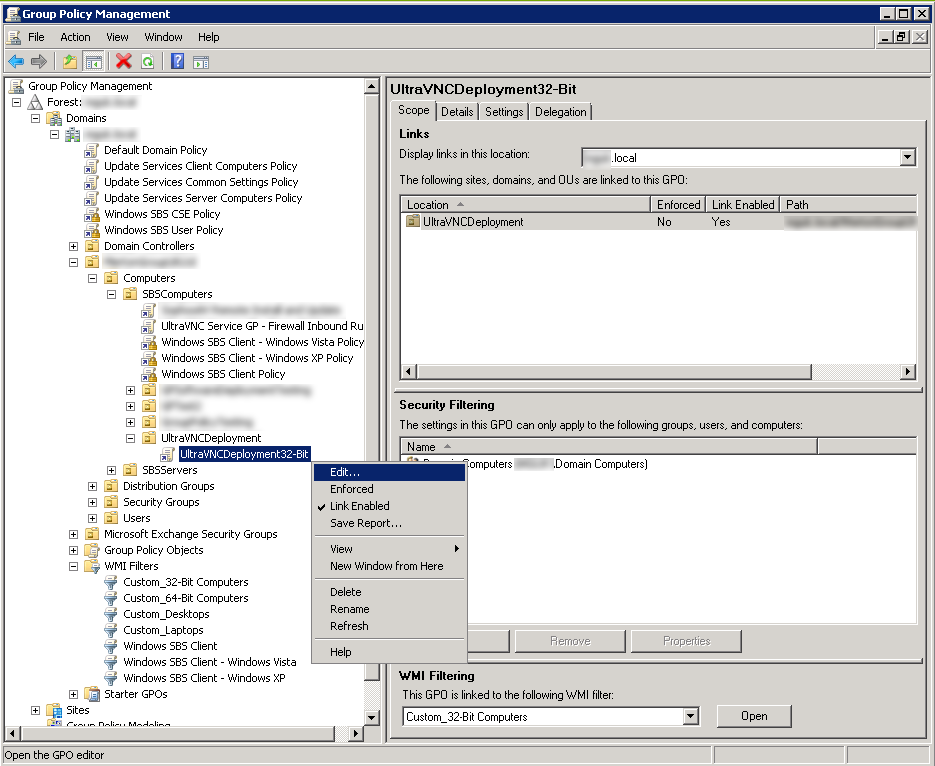Click the Sites node icon

54,710
